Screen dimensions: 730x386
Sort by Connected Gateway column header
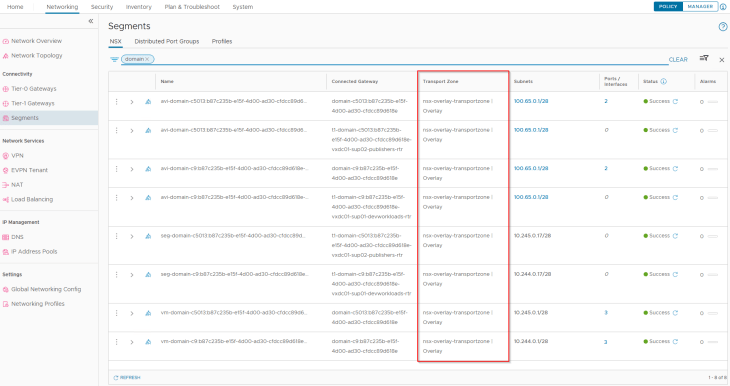click(x=355, y=81)
